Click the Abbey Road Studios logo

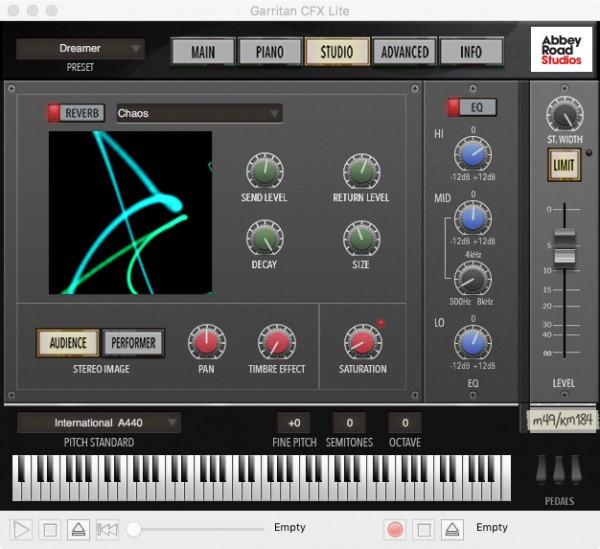tap(561, 50)
